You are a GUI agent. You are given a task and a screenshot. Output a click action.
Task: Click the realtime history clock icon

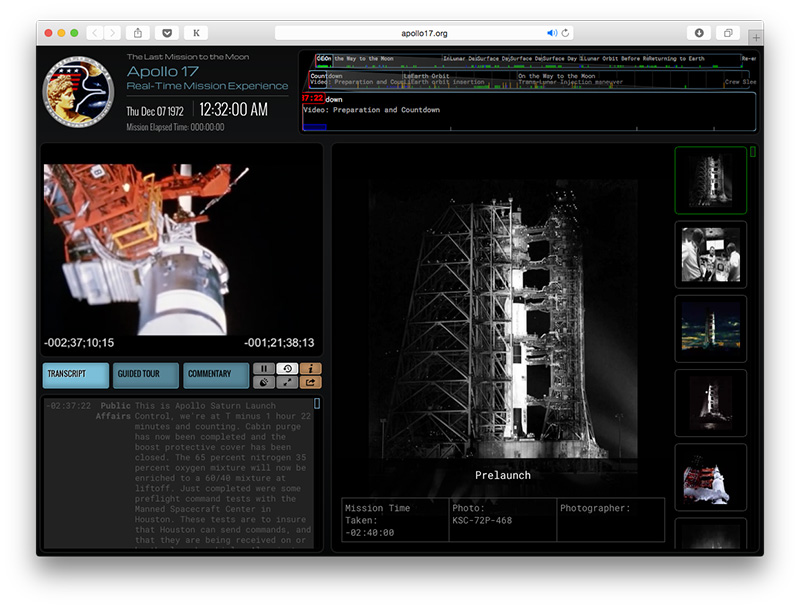tap(287, 368)
